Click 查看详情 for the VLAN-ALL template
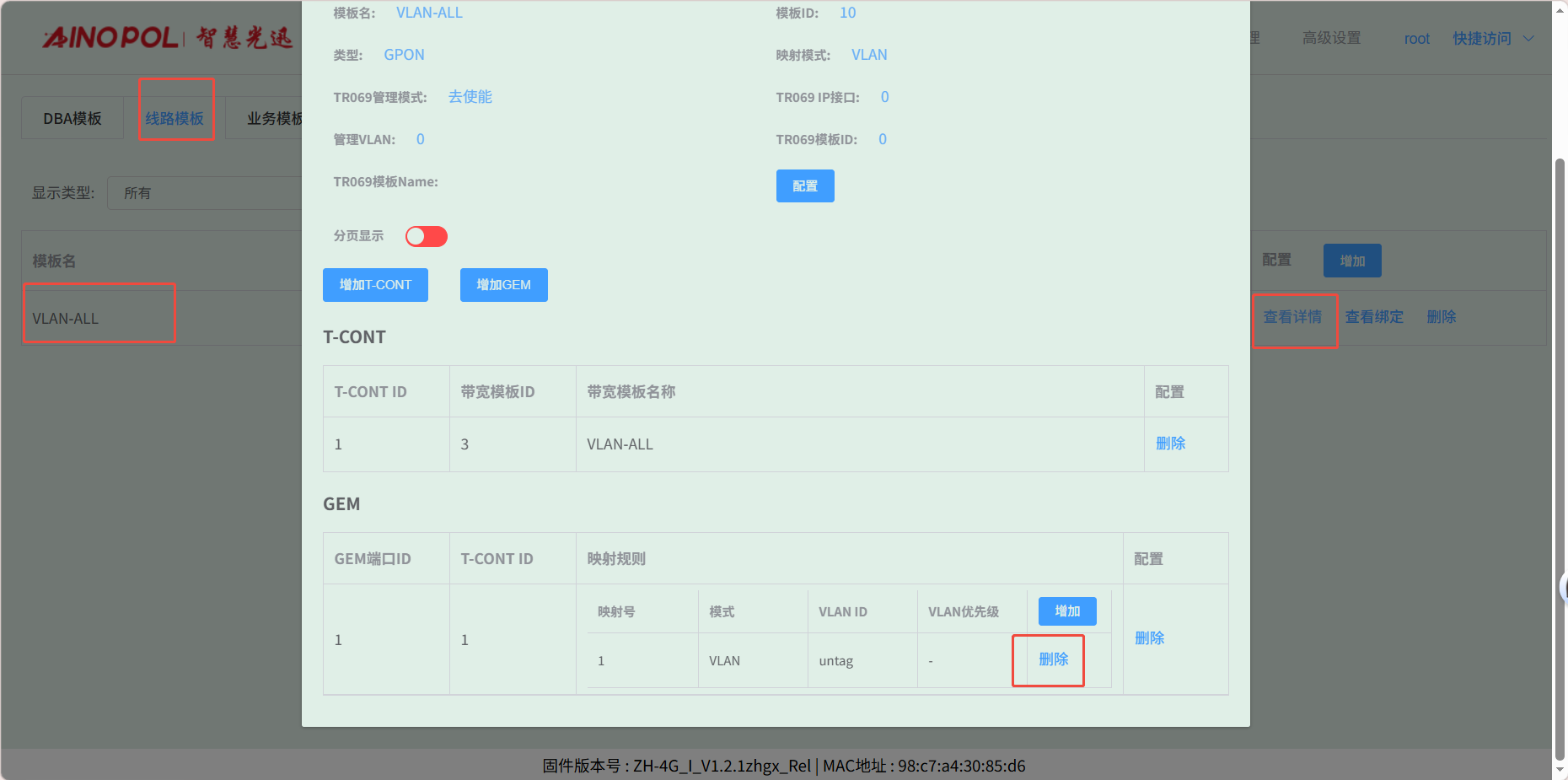The width and height of the screenshot is (1568, 780). pos(1292,317)
